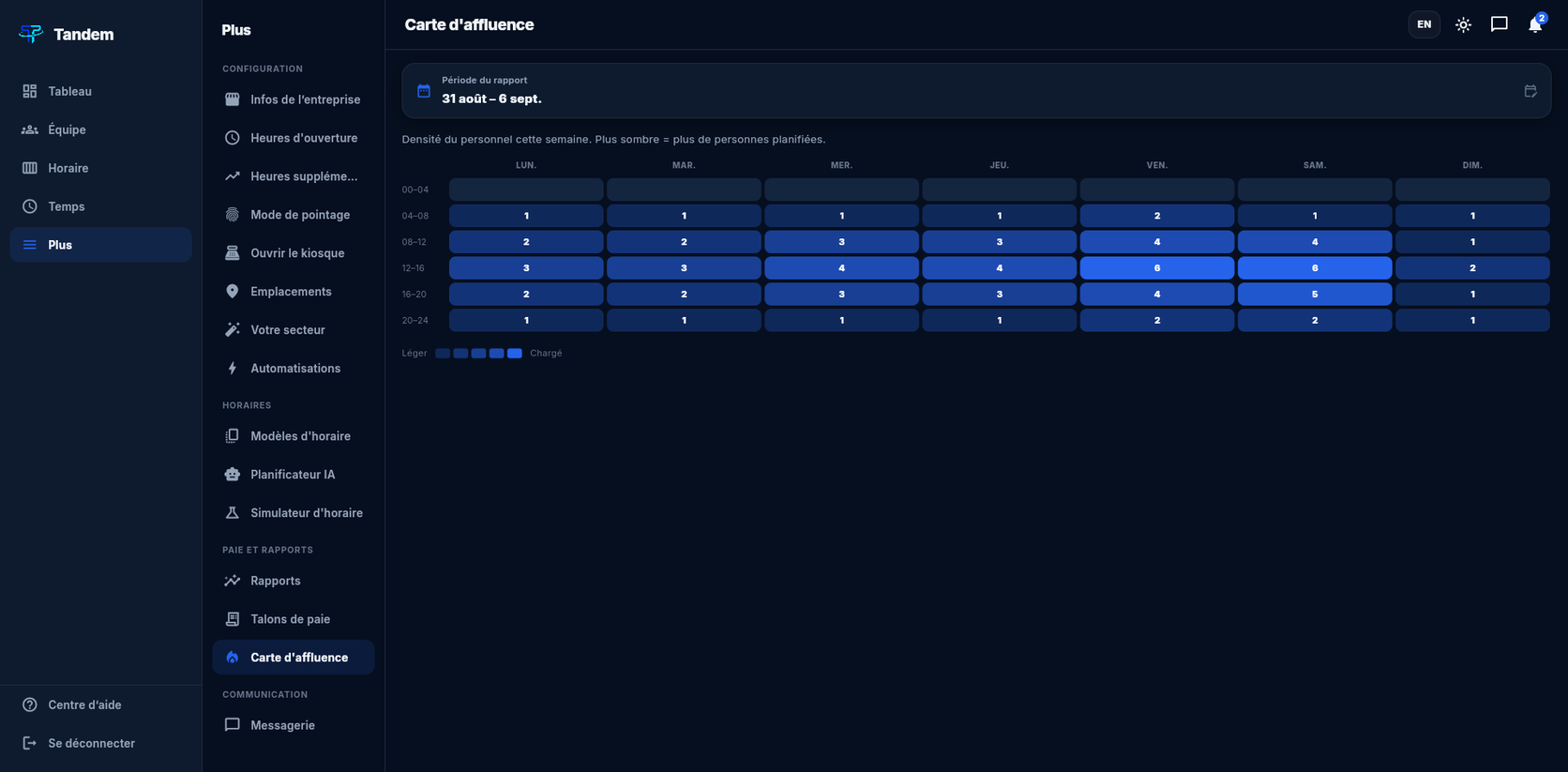1568x772 pixels.
Task: Toggle the light/dark theme sun icon
Action: [1463, 24]
